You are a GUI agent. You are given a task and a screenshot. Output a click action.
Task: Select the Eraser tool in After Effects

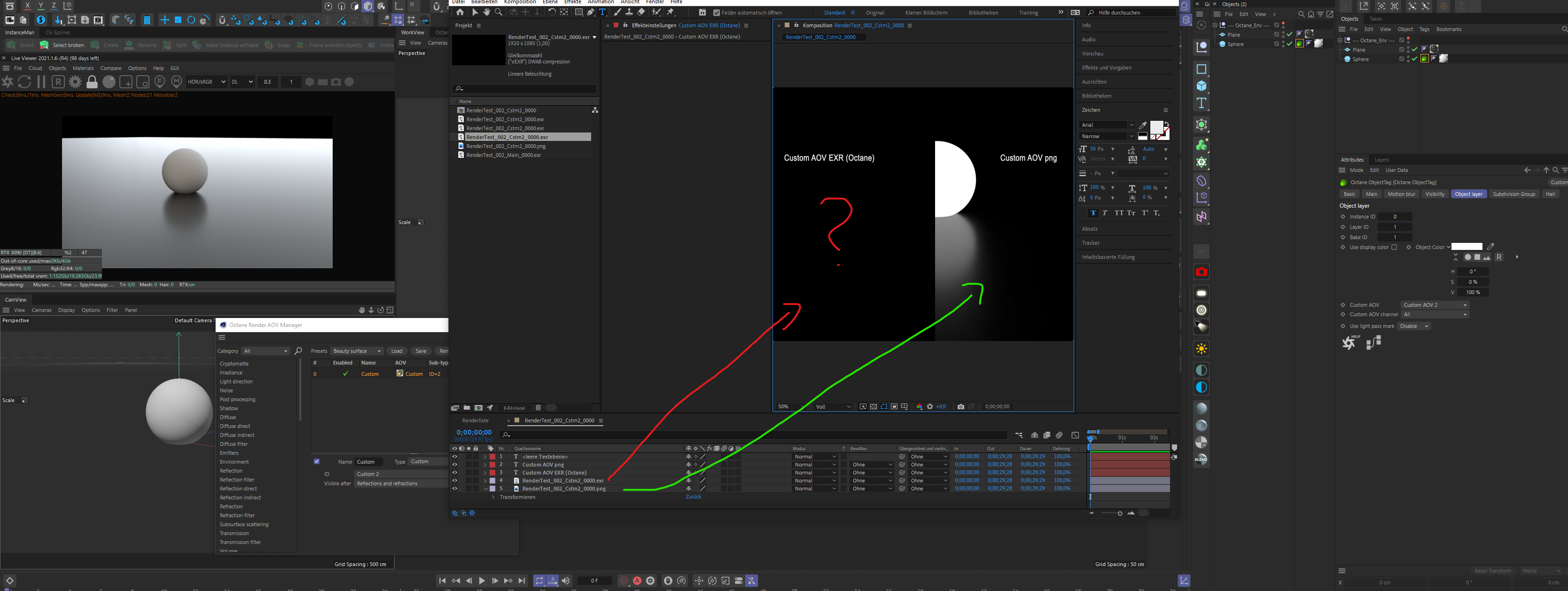(641, 12)
